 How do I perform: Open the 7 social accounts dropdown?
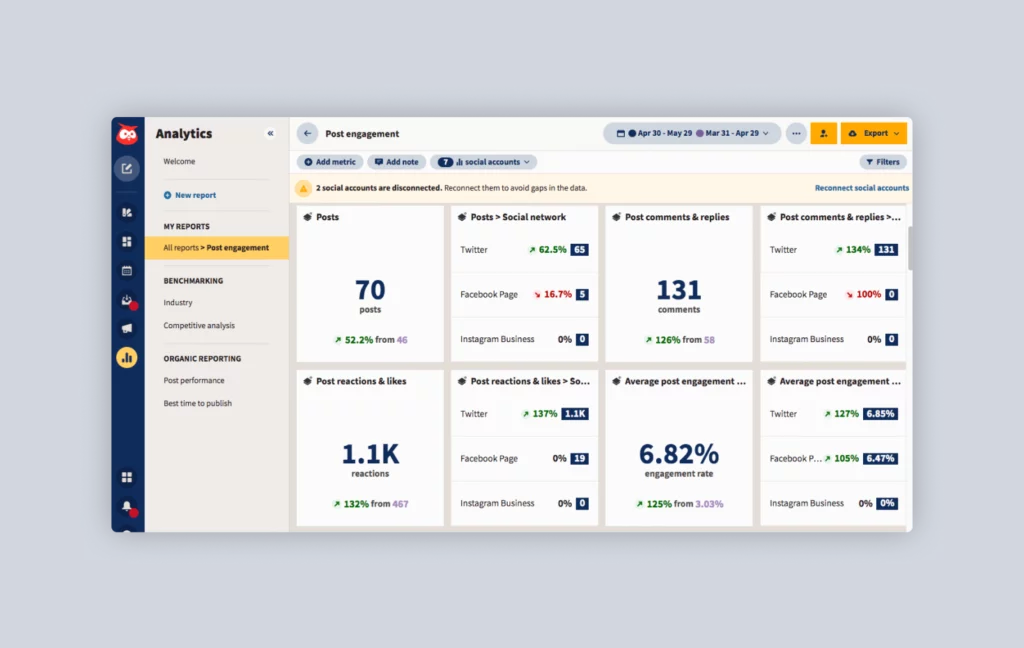(x=484, y=162)
